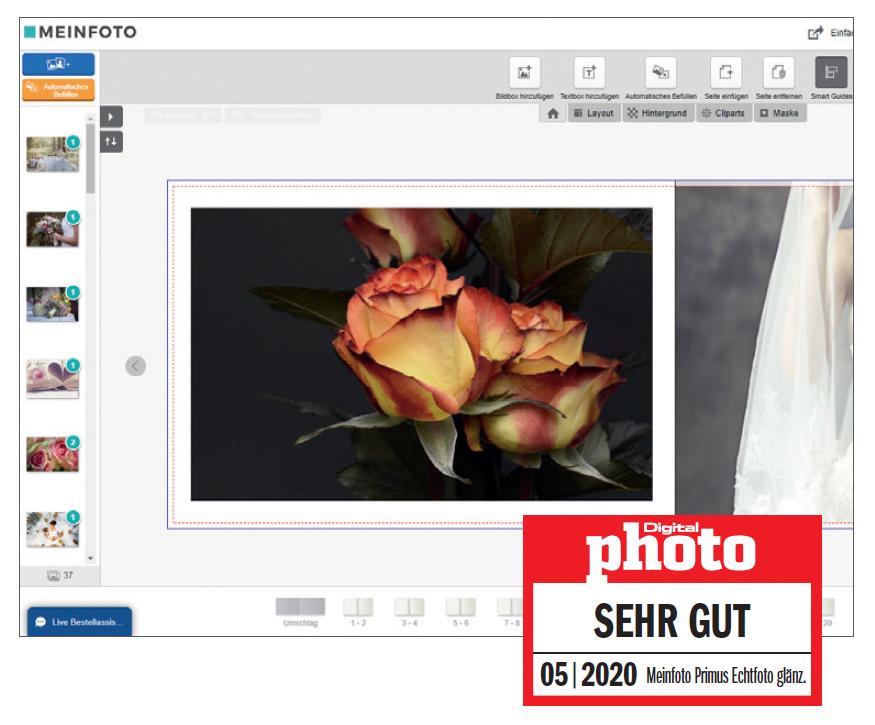Select pages 7 - 8 spread
Screen dimensions: 875x725
(x=510, y=612)
